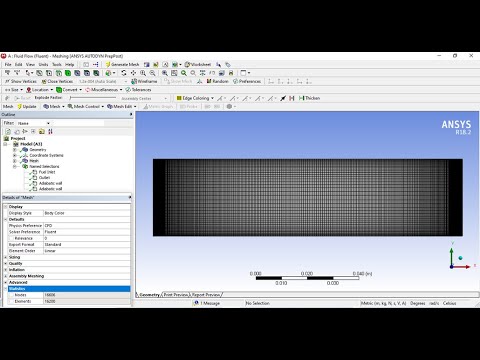Open the Miscellaneous dropdown

point(104,90)
